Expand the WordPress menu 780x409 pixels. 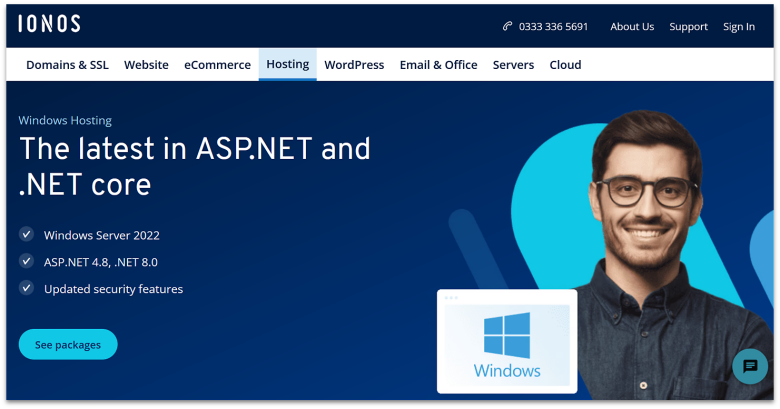[x=354, y=65]
